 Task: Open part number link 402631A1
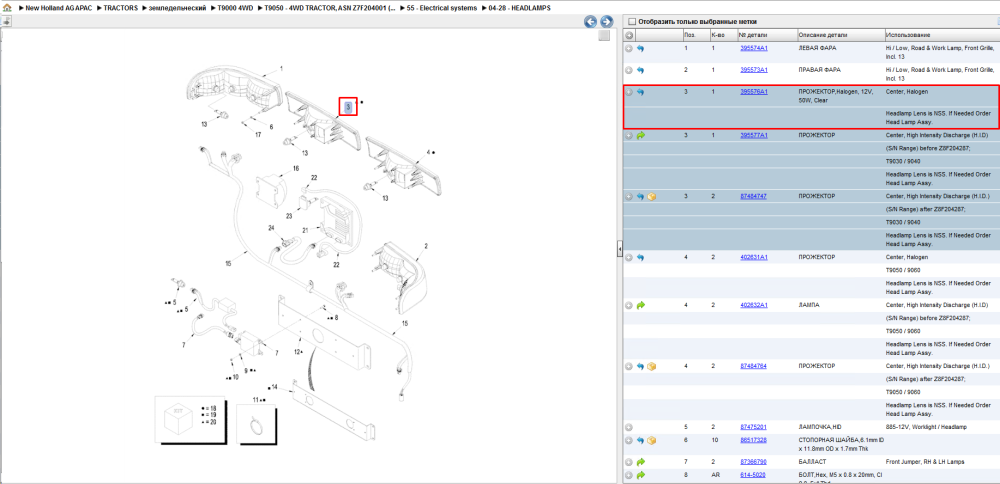754,257
